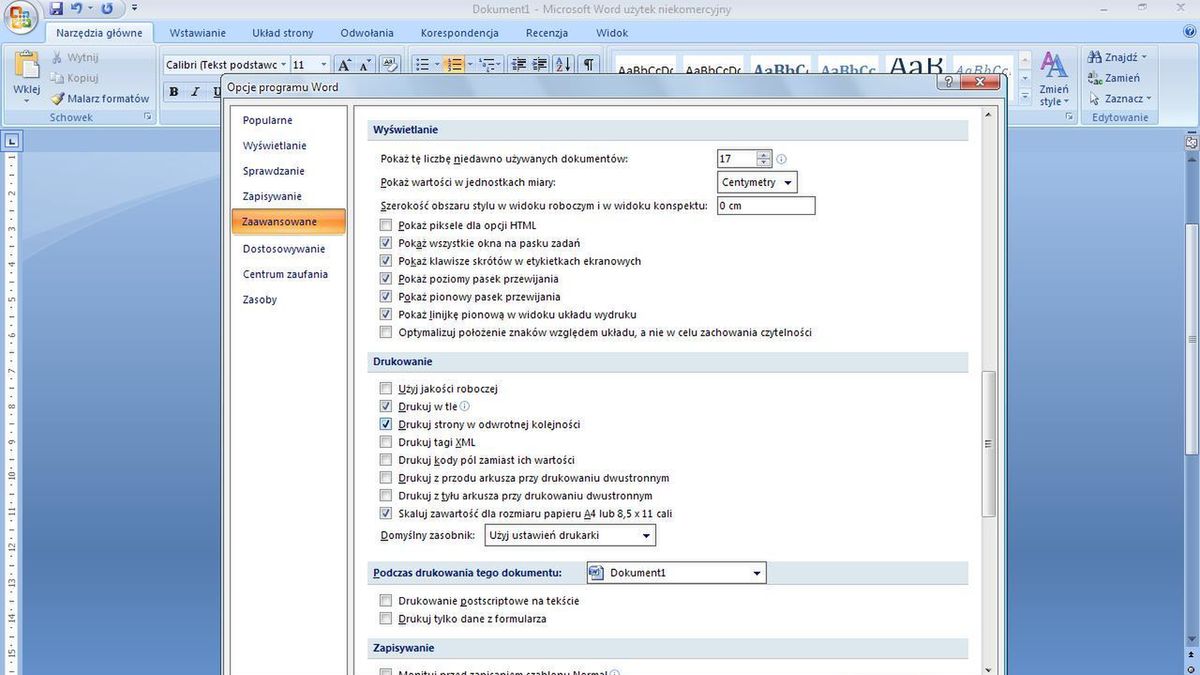The image size is (1200, 675).
Task: Click the Clear Formatting icon
Action: click(391, 64)
